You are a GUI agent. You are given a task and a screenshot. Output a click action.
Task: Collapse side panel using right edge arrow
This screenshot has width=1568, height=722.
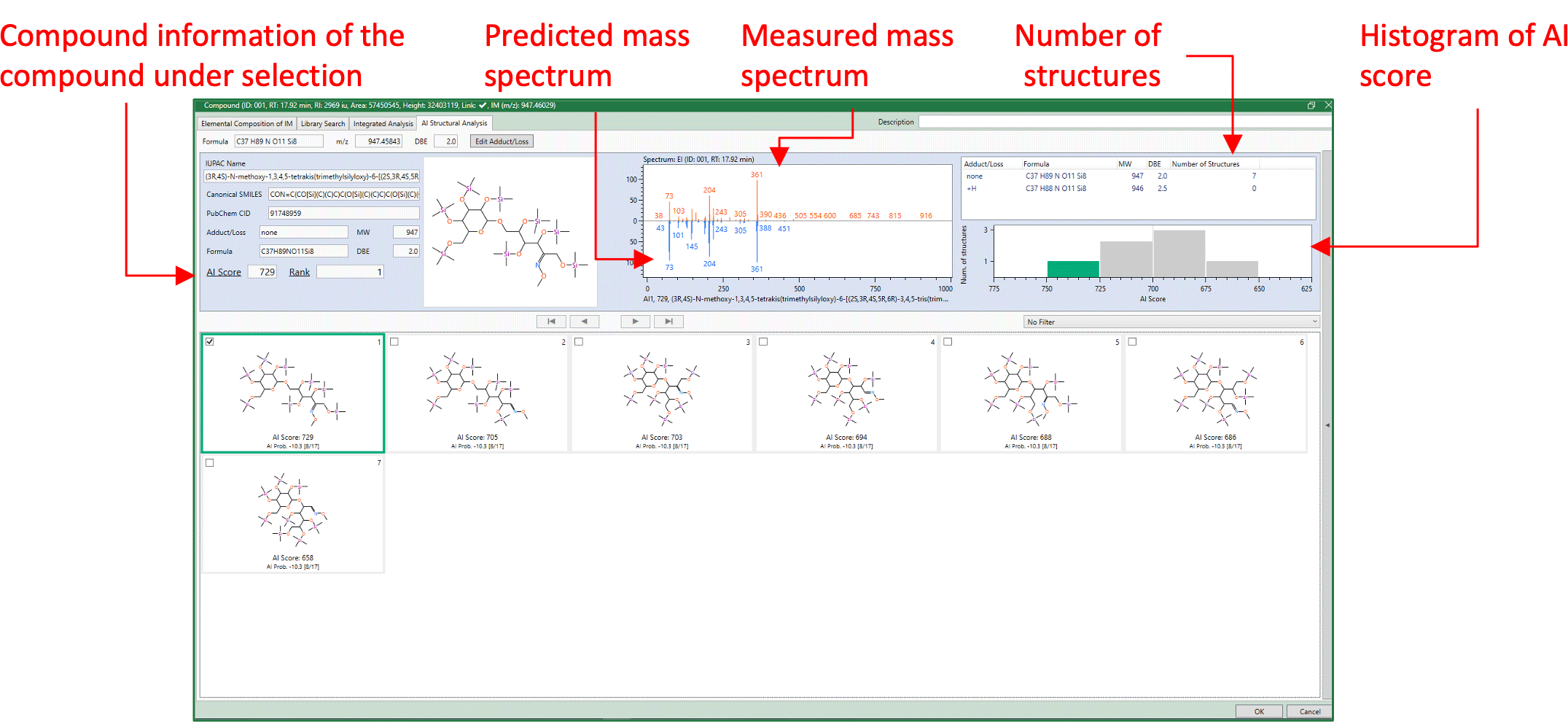(x=1327, y=424)
